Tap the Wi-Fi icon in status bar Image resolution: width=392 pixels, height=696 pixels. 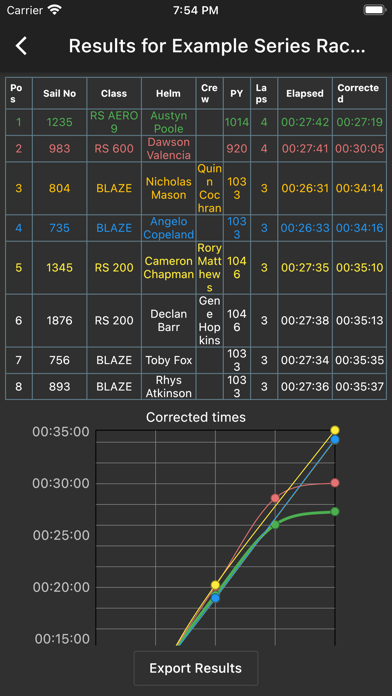coord(54,10)
